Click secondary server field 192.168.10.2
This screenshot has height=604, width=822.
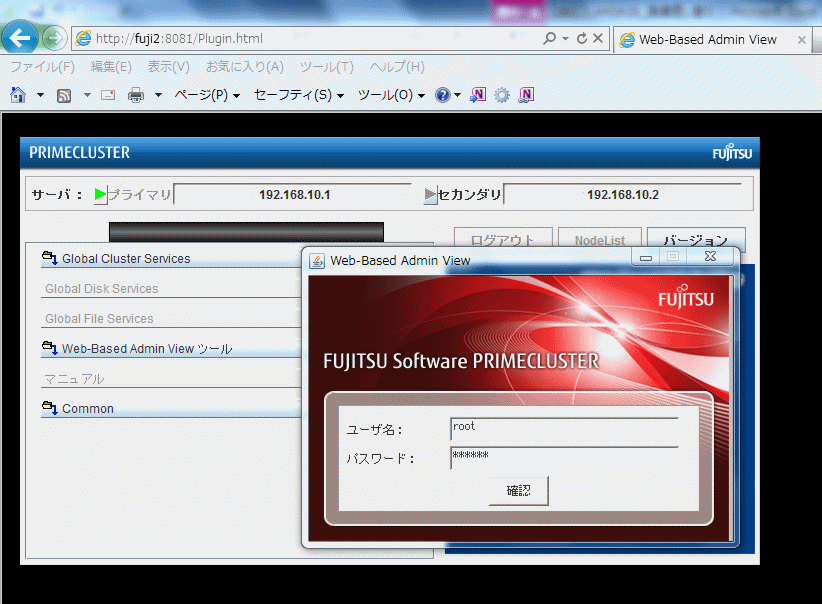point(623,195)
